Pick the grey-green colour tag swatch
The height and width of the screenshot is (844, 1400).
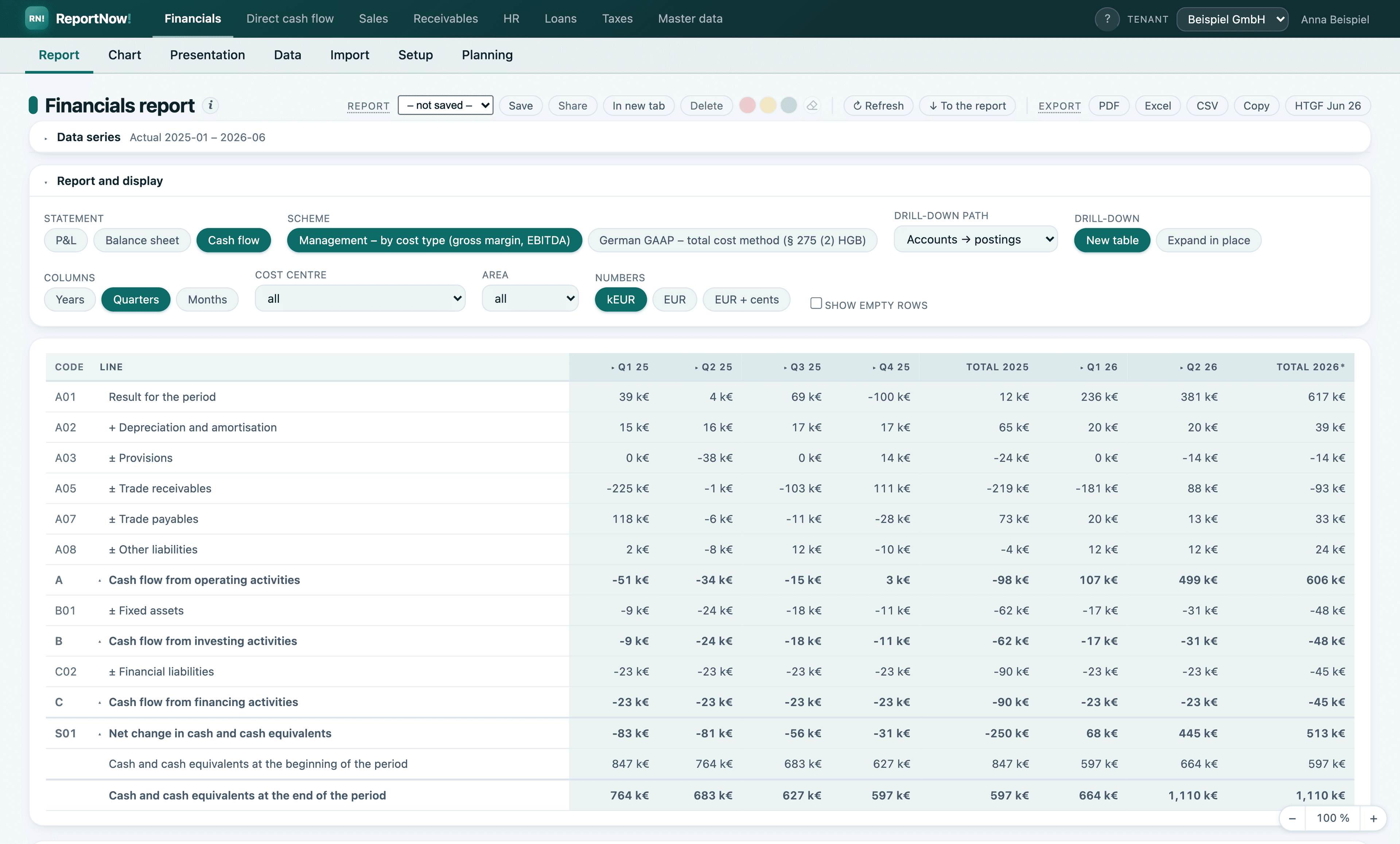789,105
